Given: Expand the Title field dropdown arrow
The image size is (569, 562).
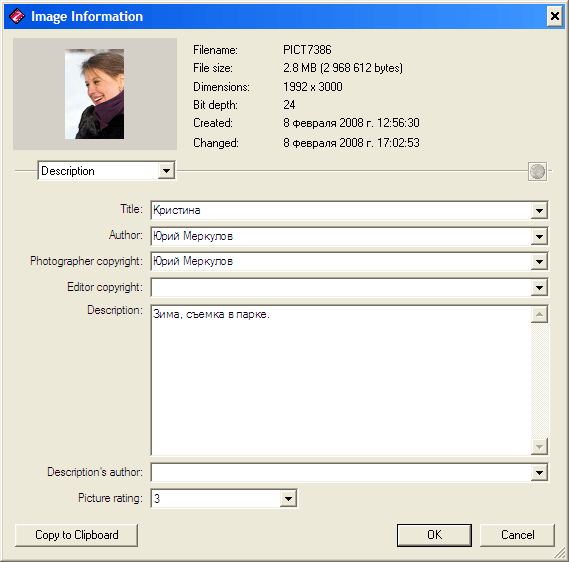Looking at the screenshot, I should [x=539, y=210].
